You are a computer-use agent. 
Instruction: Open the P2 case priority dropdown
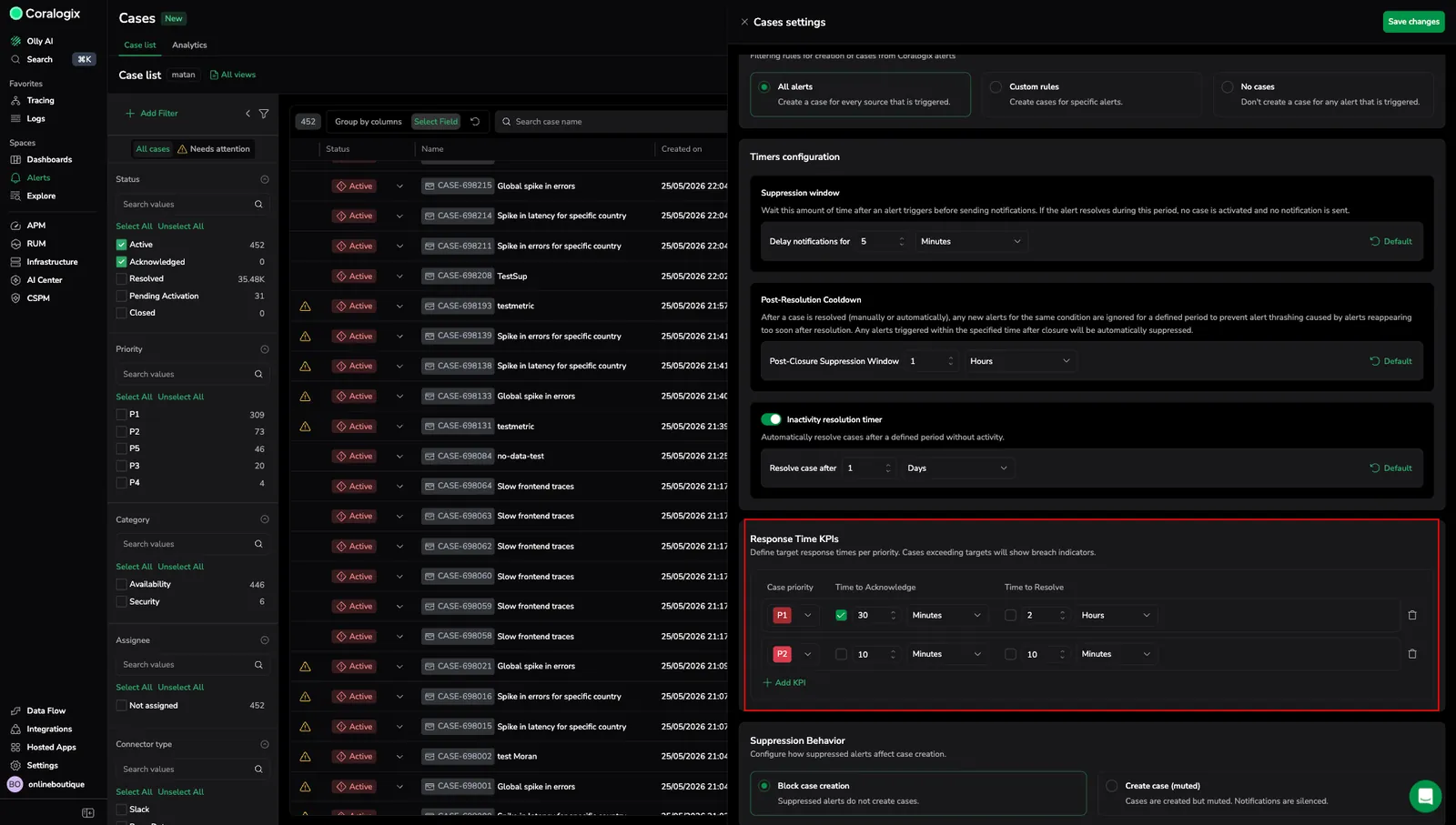[x=794, y=654]
